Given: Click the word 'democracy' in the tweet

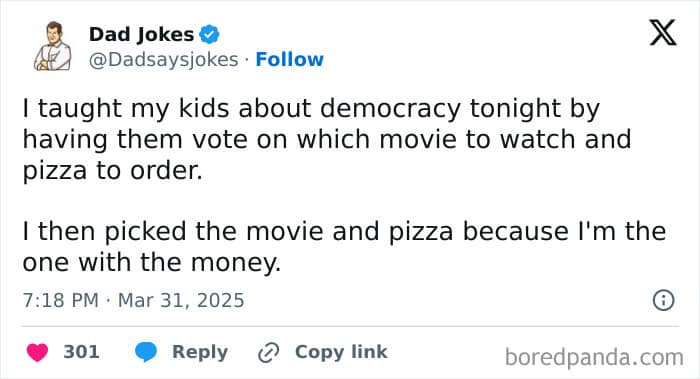Looking at the screenshot, I should 391,108.
